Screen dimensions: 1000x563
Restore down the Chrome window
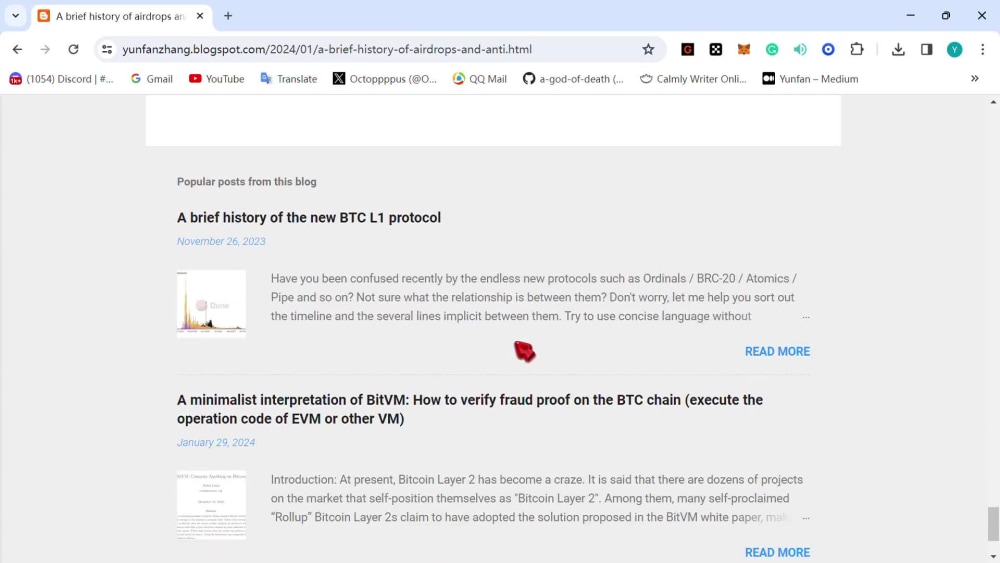[946, 15]
